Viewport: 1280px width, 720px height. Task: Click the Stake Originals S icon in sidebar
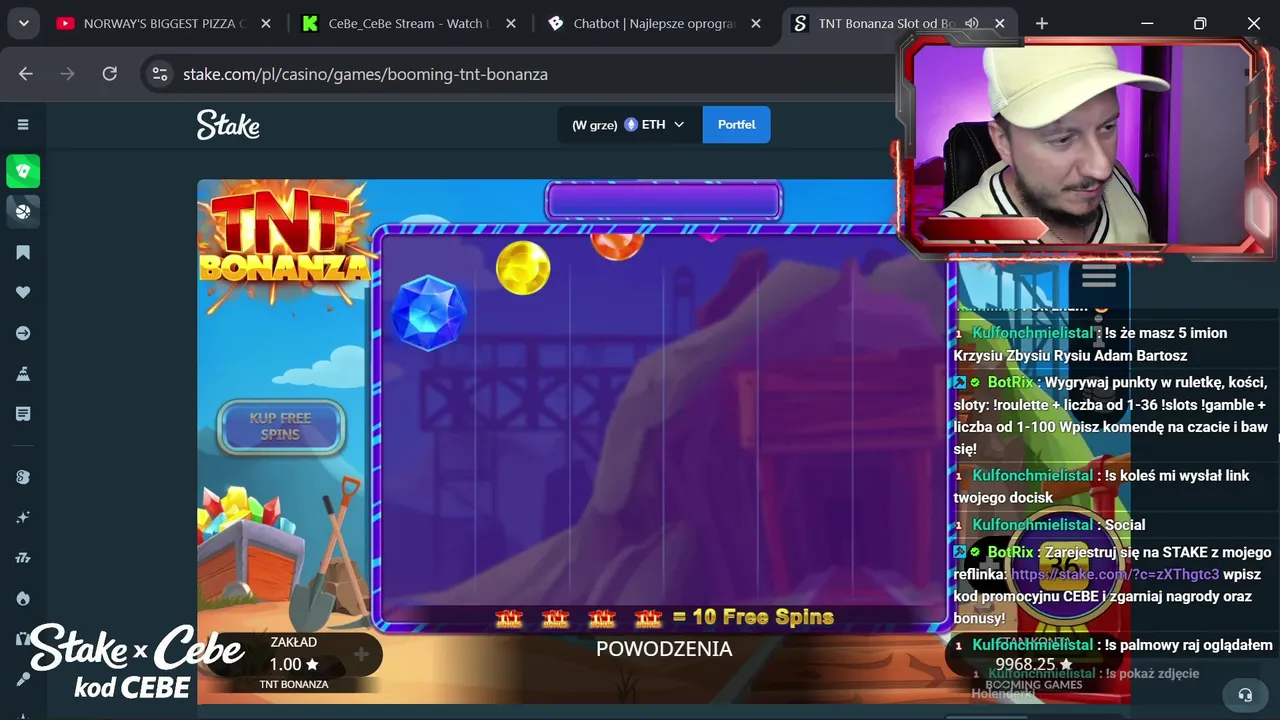pyautogui.click(x=23, y=477)
